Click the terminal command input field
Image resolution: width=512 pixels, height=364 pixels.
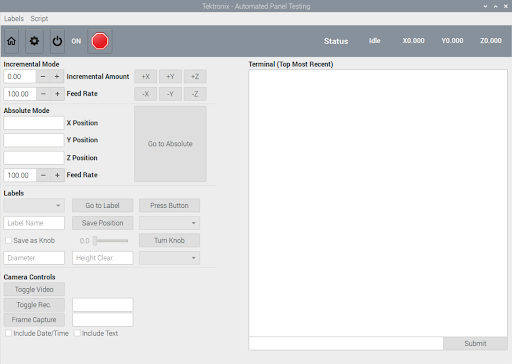[346, 343]
